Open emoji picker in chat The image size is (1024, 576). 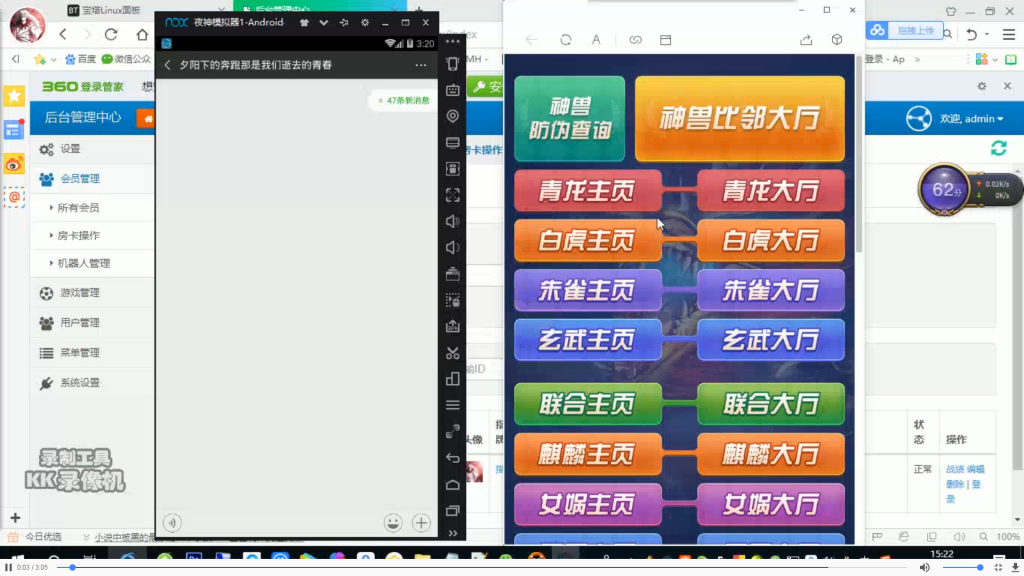(x=392, y=522)
